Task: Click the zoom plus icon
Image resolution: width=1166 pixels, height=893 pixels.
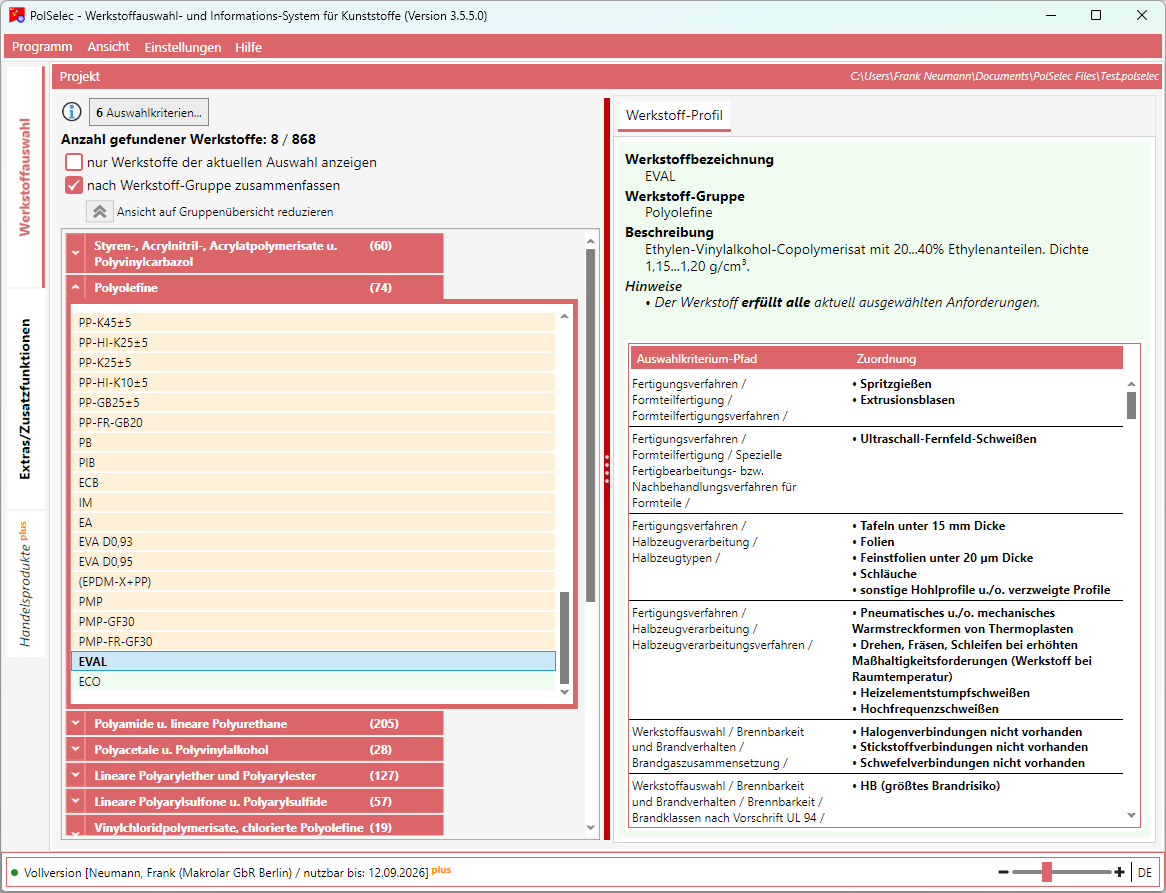Action: pos(1119,872)
